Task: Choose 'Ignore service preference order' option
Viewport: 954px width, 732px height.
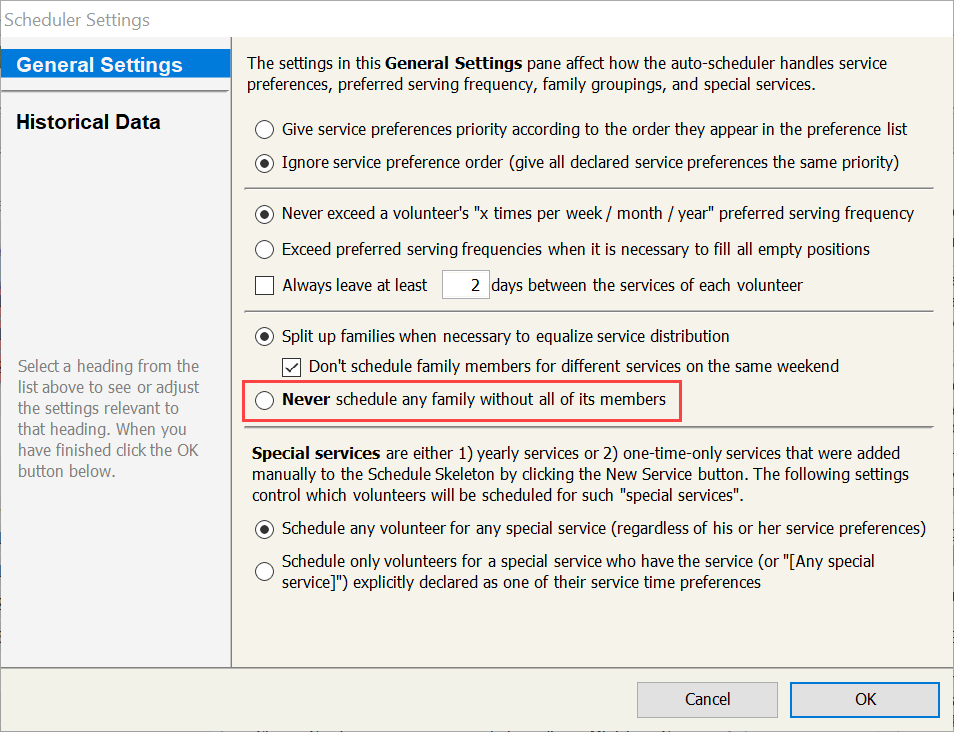Action: [x=264, y=162]
